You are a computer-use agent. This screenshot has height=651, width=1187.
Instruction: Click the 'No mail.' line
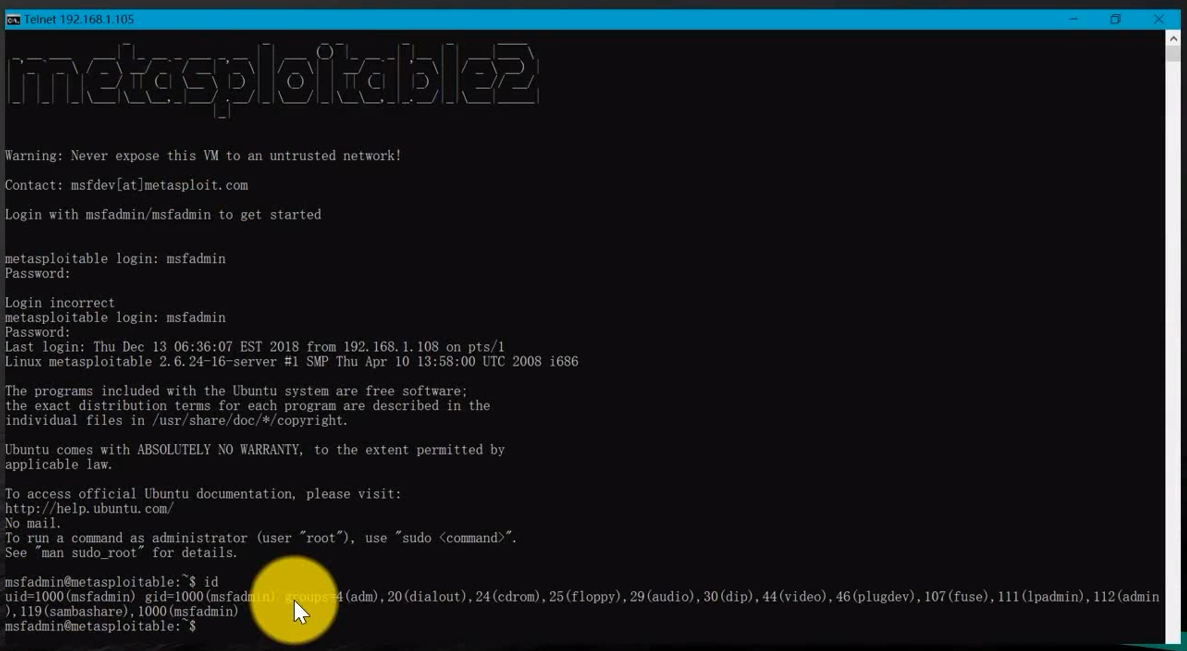tap(33, 524)
